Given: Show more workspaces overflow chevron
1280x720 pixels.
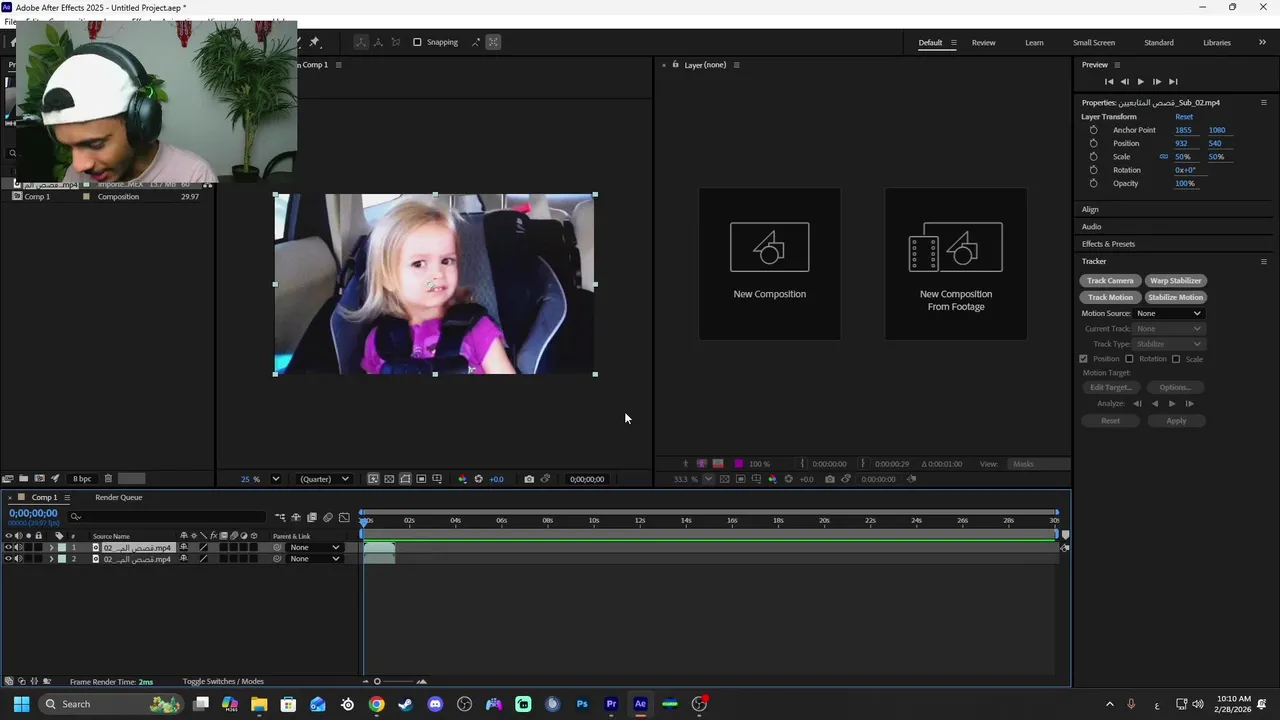Looking at the screenshot, I should [1262, 43].
